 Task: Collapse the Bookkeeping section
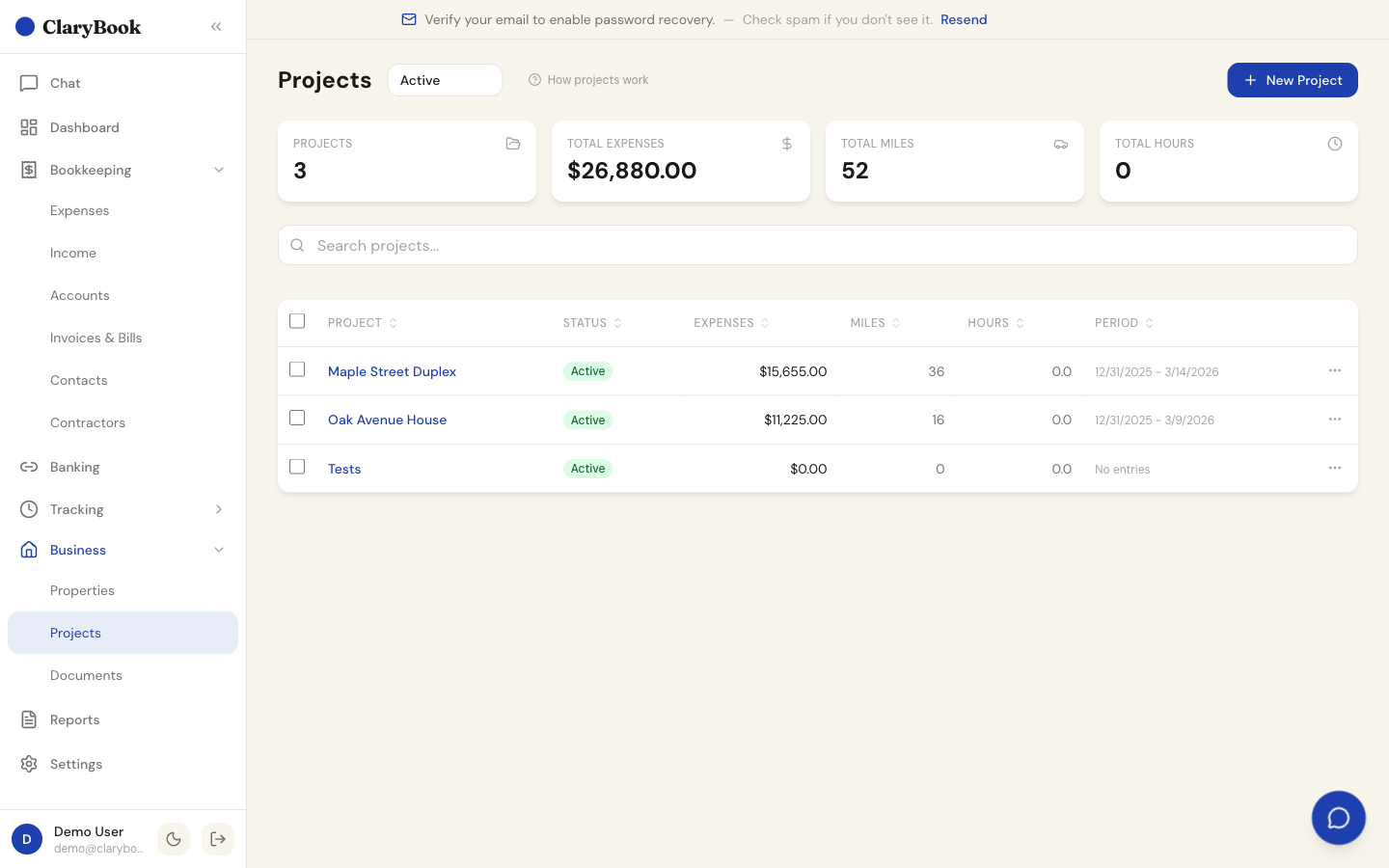[x=219, y=170]
